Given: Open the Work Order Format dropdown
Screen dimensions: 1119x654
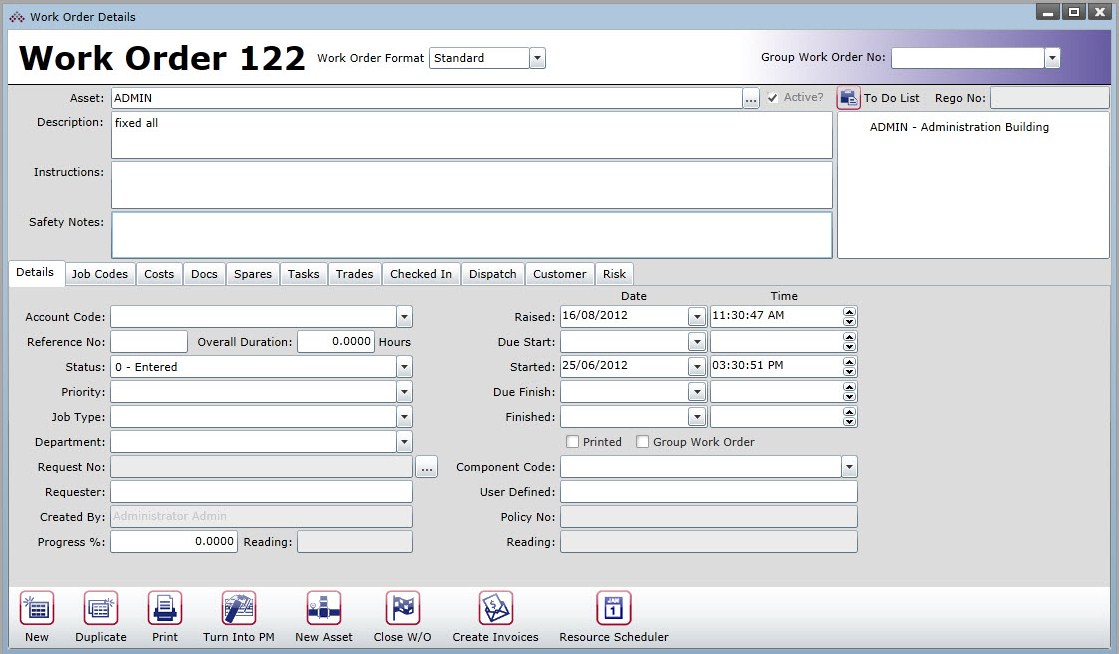Looking at the screenshot, I should 537,58.
